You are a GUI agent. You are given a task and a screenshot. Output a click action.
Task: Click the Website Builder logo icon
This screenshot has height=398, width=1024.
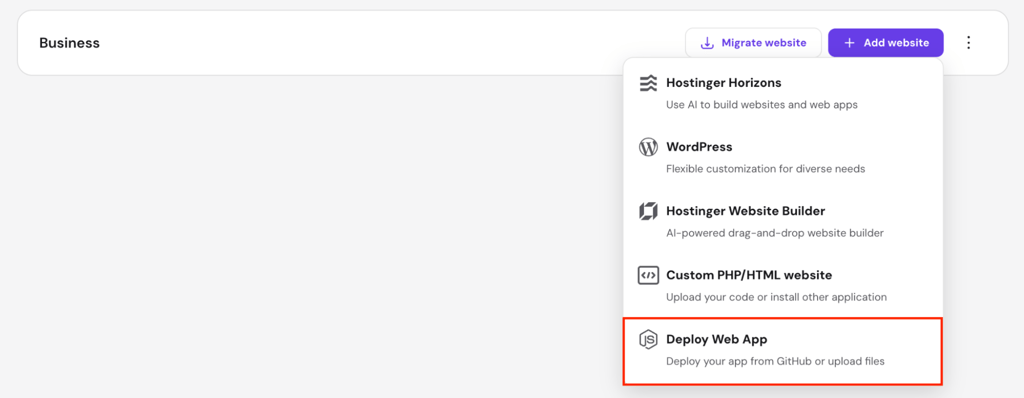click(x=647, y=211)
